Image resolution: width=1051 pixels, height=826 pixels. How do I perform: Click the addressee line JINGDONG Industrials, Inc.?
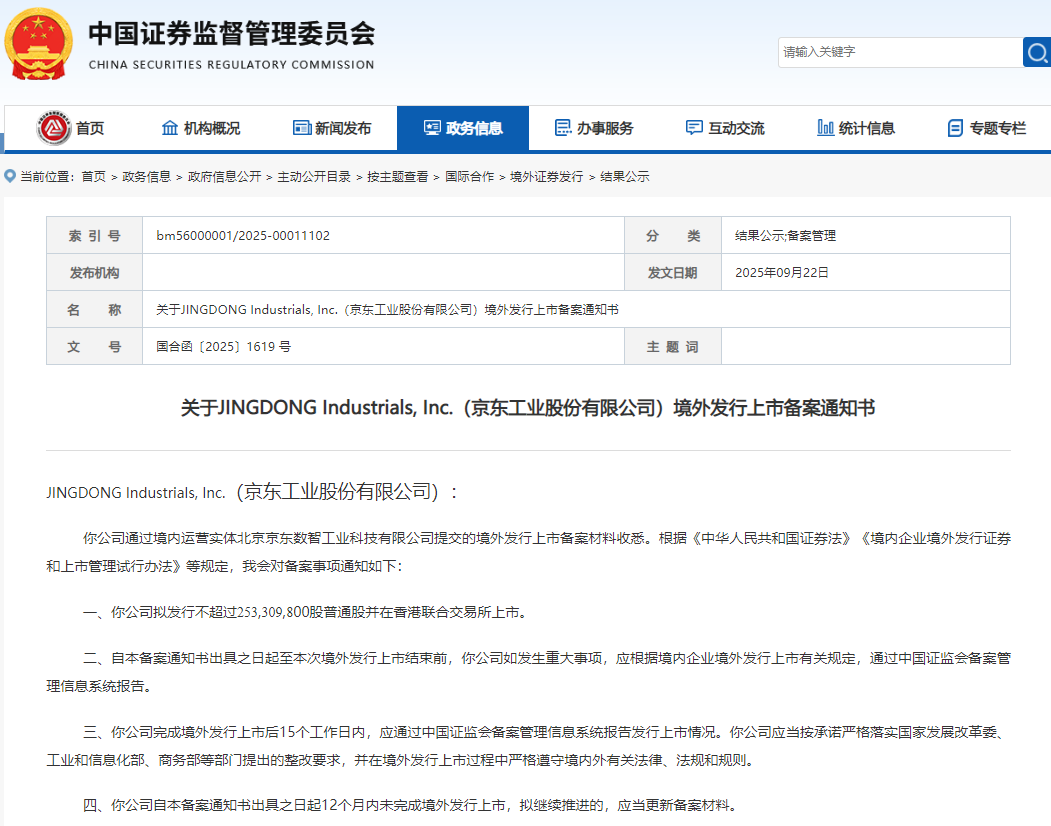coord(251,492)
